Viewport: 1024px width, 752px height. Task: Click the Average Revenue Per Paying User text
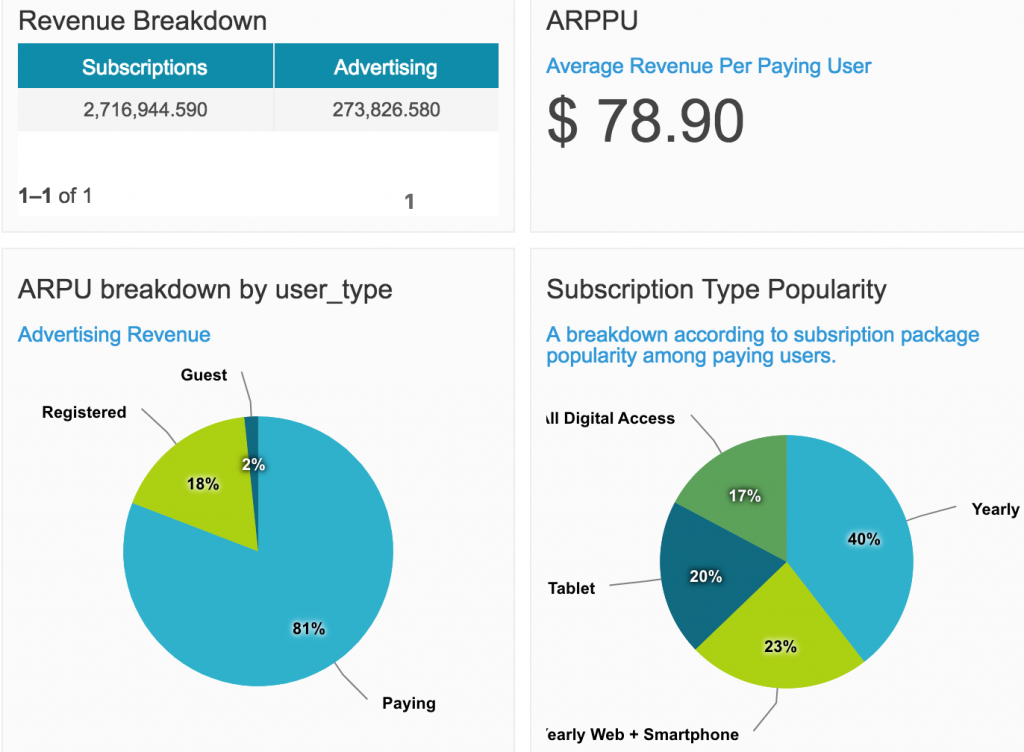click(x=709, y=66)
